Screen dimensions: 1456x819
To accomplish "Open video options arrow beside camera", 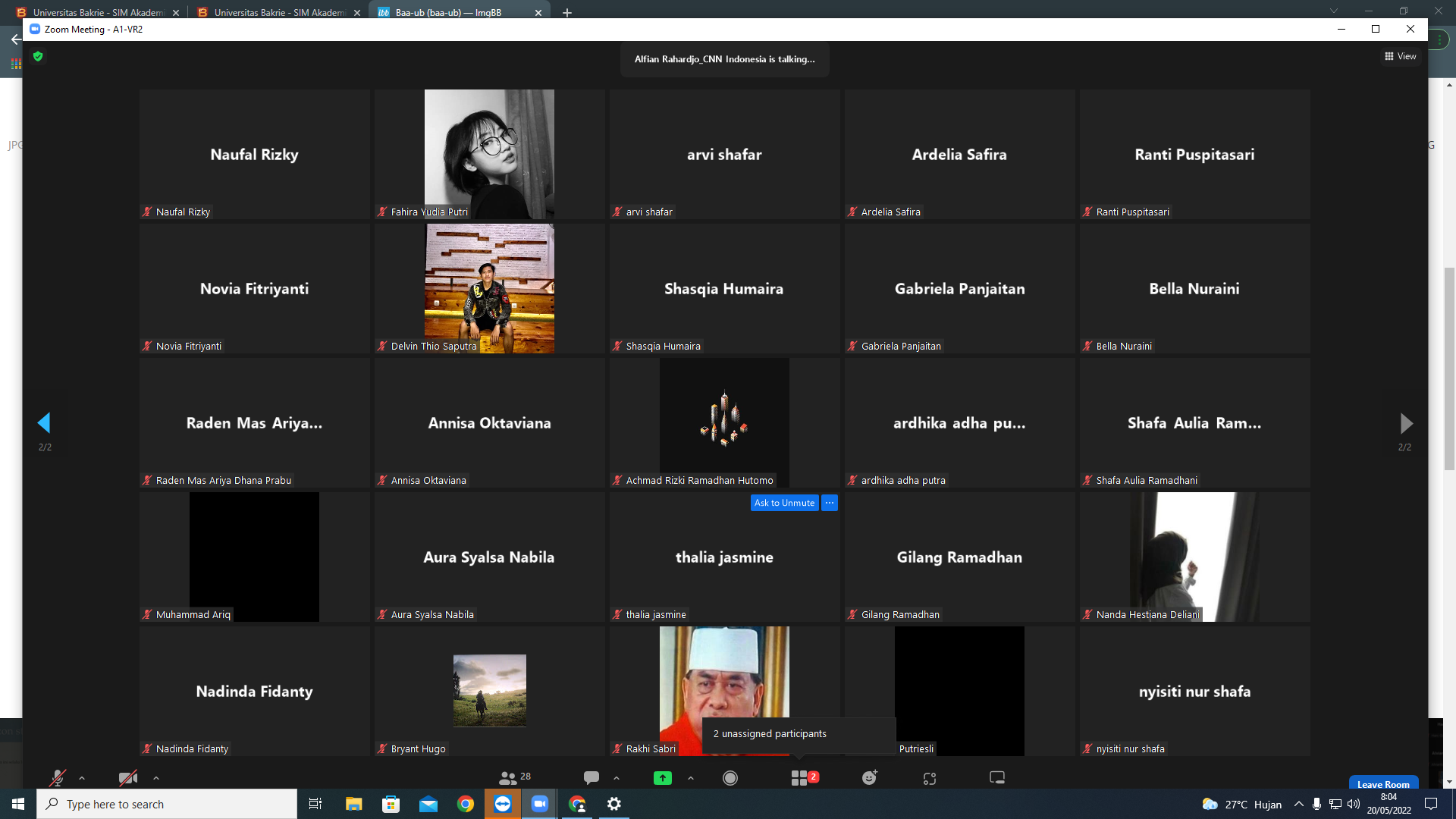I will coord(156,778).
